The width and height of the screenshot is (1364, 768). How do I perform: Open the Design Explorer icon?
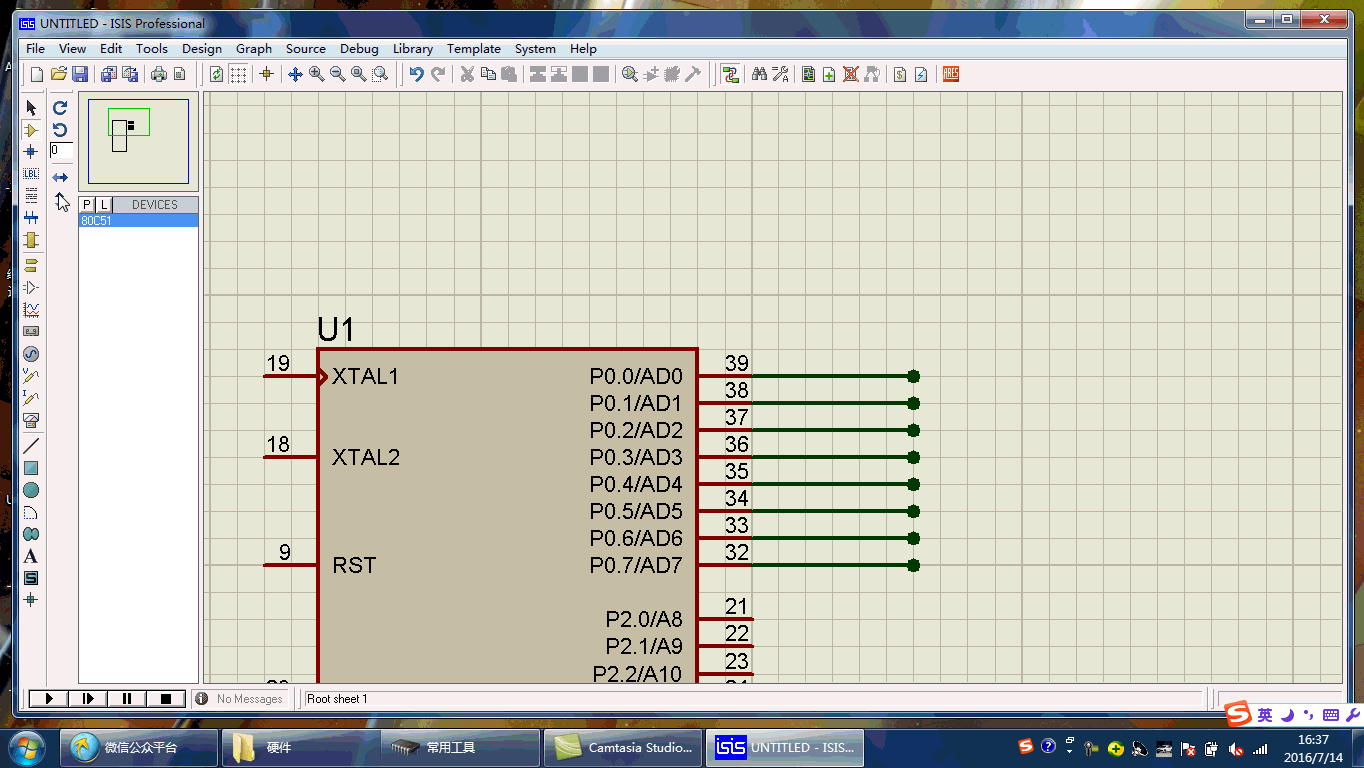coord(808,74)
